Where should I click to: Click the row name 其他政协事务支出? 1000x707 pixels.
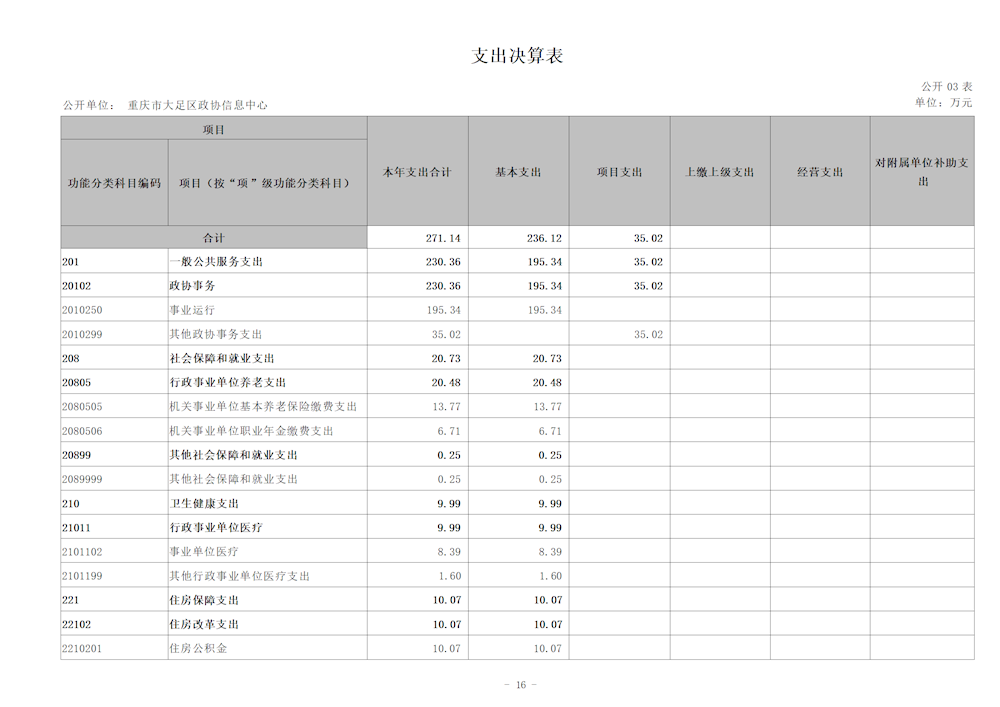tap(216, 335)
